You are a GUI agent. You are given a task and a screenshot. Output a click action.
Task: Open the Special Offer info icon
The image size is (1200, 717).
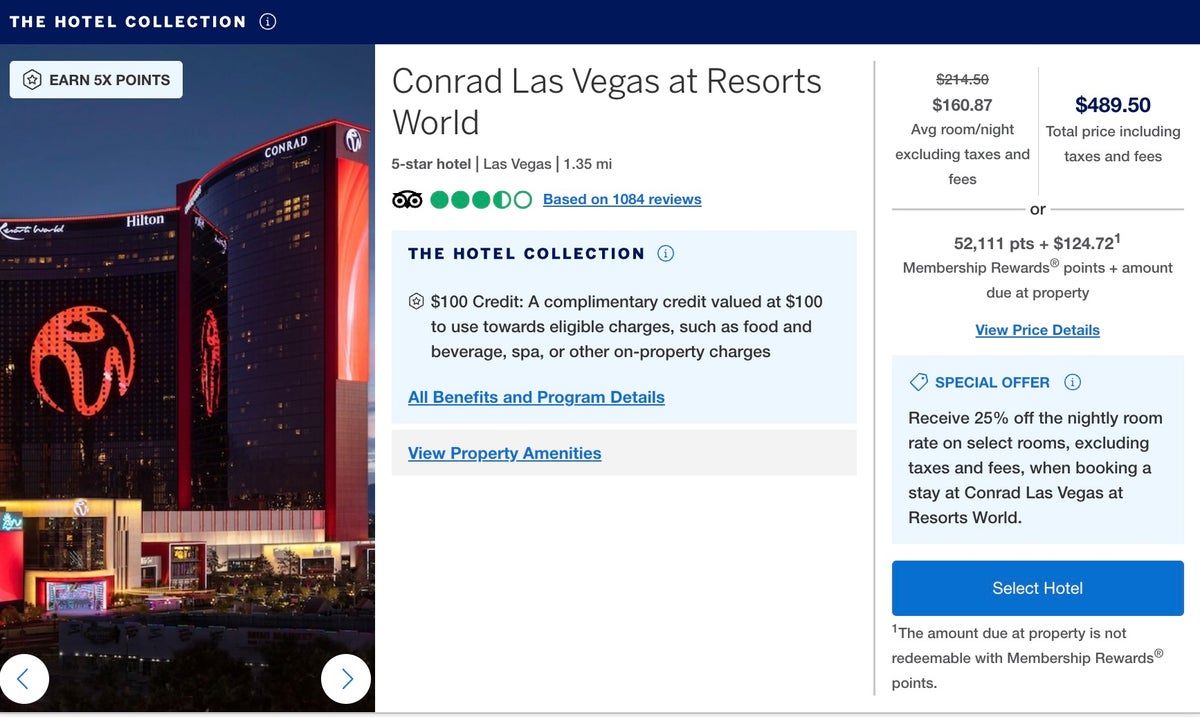[1072, 382]
